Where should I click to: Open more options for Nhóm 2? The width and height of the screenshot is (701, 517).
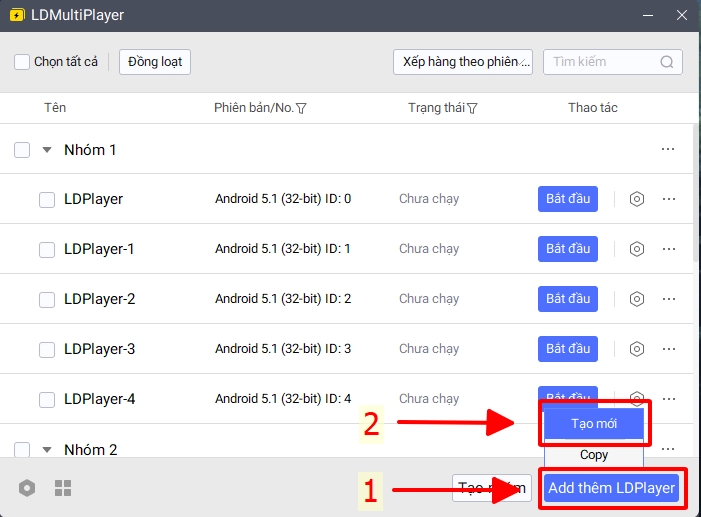668,449
